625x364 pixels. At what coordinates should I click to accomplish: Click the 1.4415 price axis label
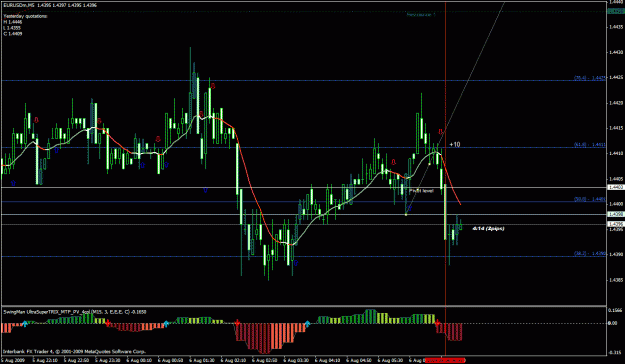(616, 128)
